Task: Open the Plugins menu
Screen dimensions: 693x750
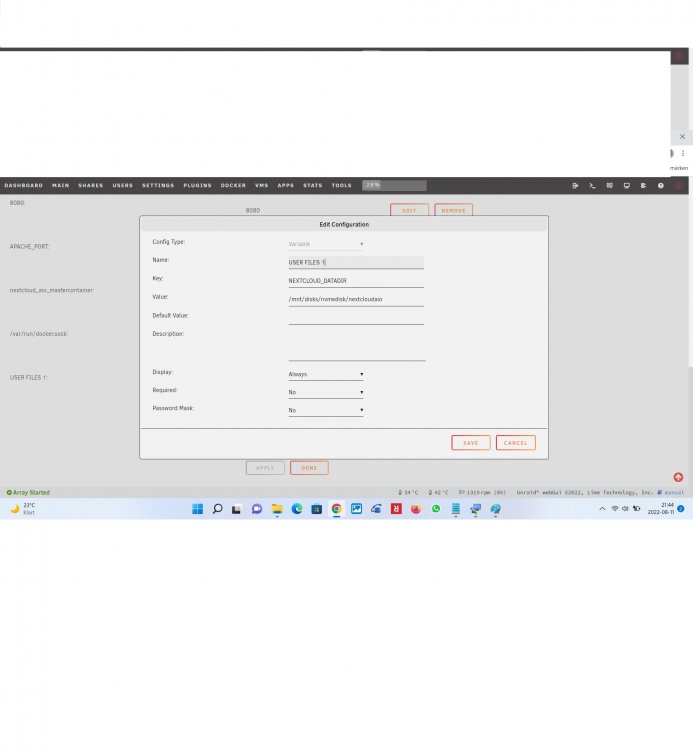Action: point(198,185)
